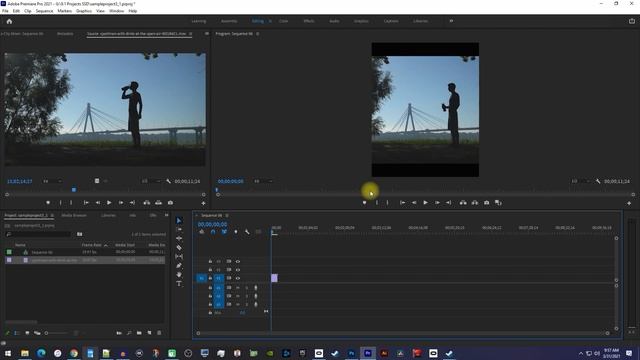Image resolution: width=640 pixels, height=360 pixels.
Task: Open the Program monitor settings wrench
Action: (598, 181)
